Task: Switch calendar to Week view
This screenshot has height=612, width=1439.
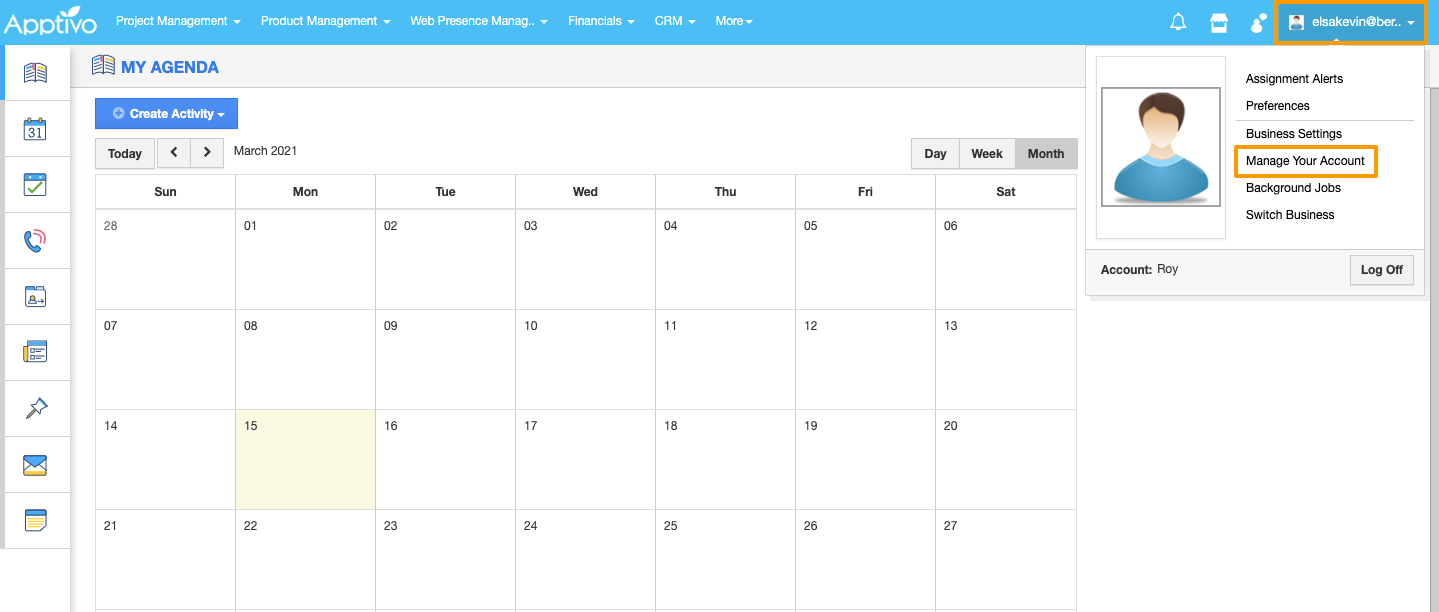Action: pyautogui.click(x=986, y=154)
